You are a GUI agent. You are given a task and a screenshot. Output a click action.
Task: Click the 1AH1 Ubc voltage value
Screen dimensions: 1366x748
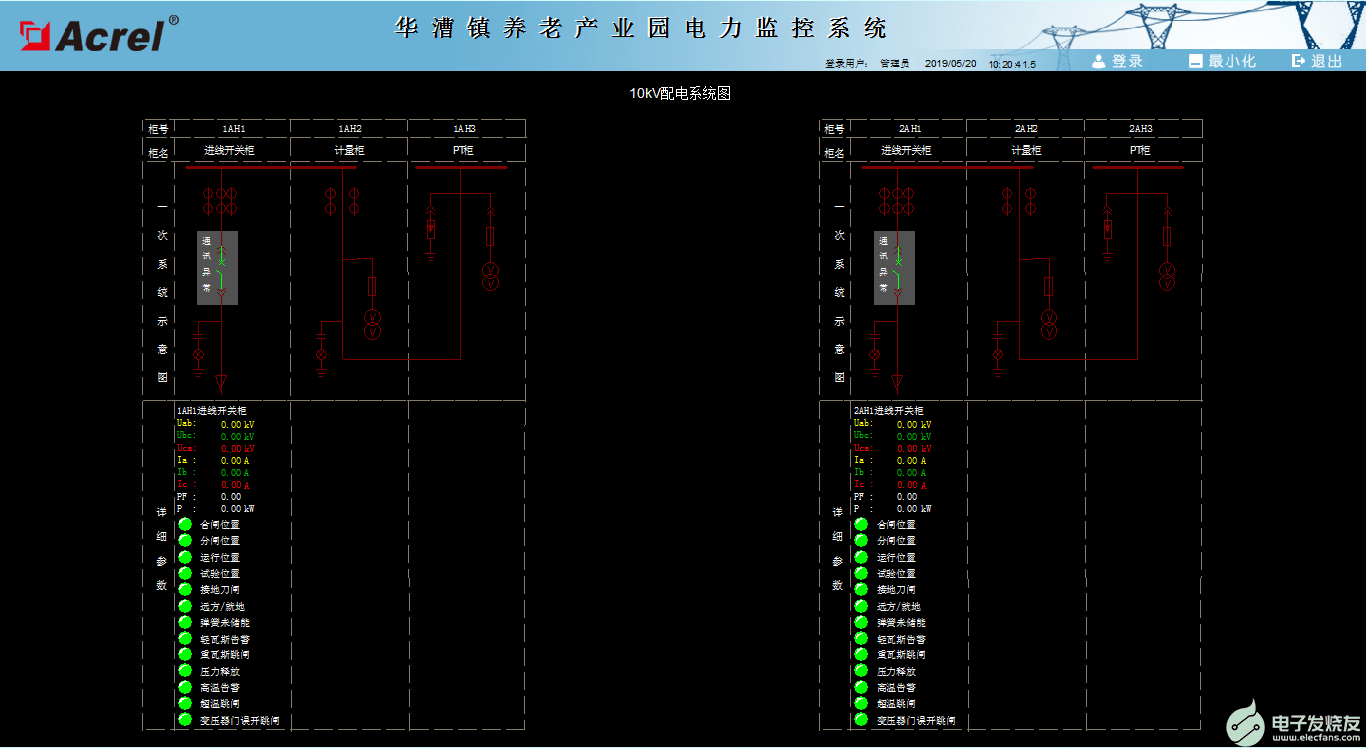(237, 436)
